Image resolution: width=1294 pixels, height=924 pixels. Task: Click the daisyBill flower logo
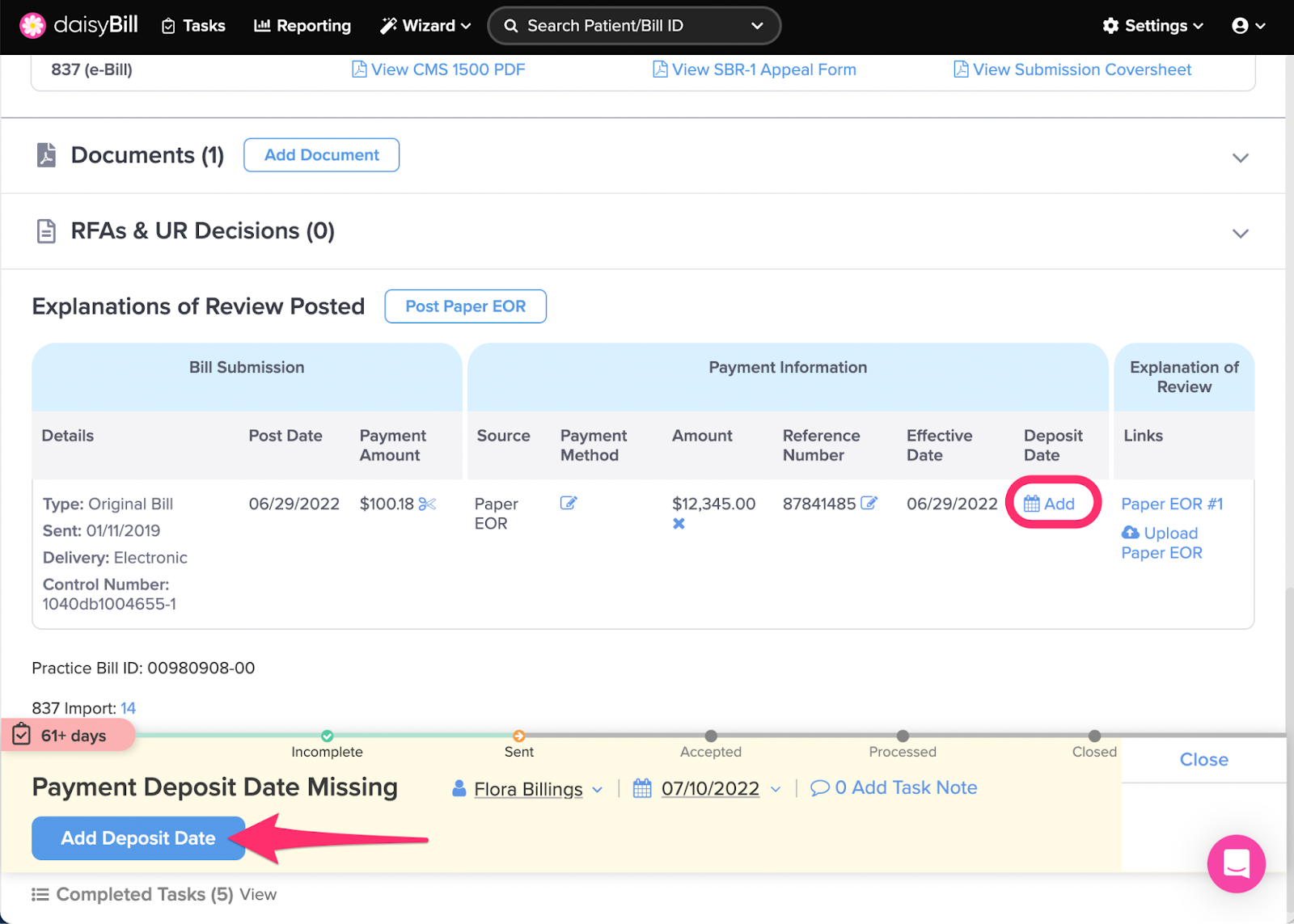[x=32, y=25]
